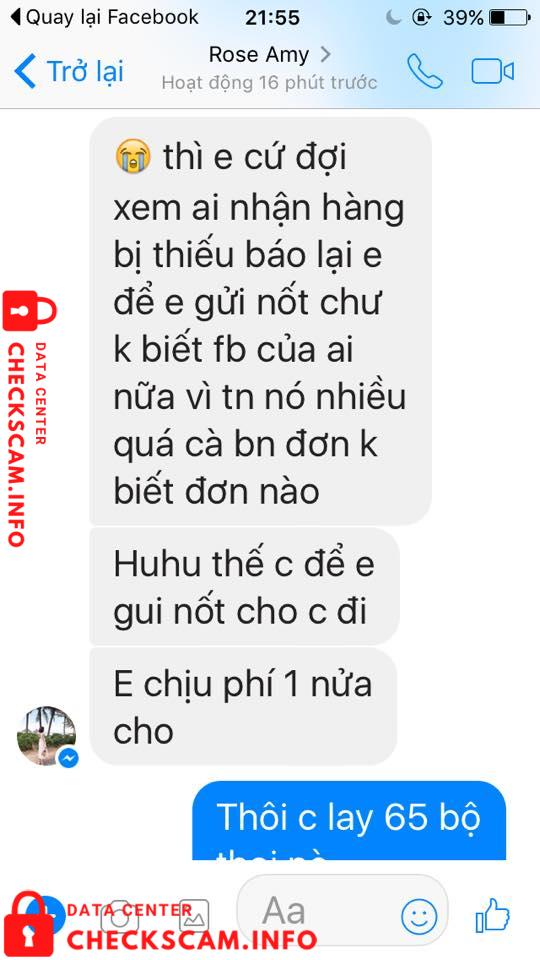Viewport: 540px width, 960px height.
Task: Tap the Messenger badge on the avatar
Action: coord(69,758)
